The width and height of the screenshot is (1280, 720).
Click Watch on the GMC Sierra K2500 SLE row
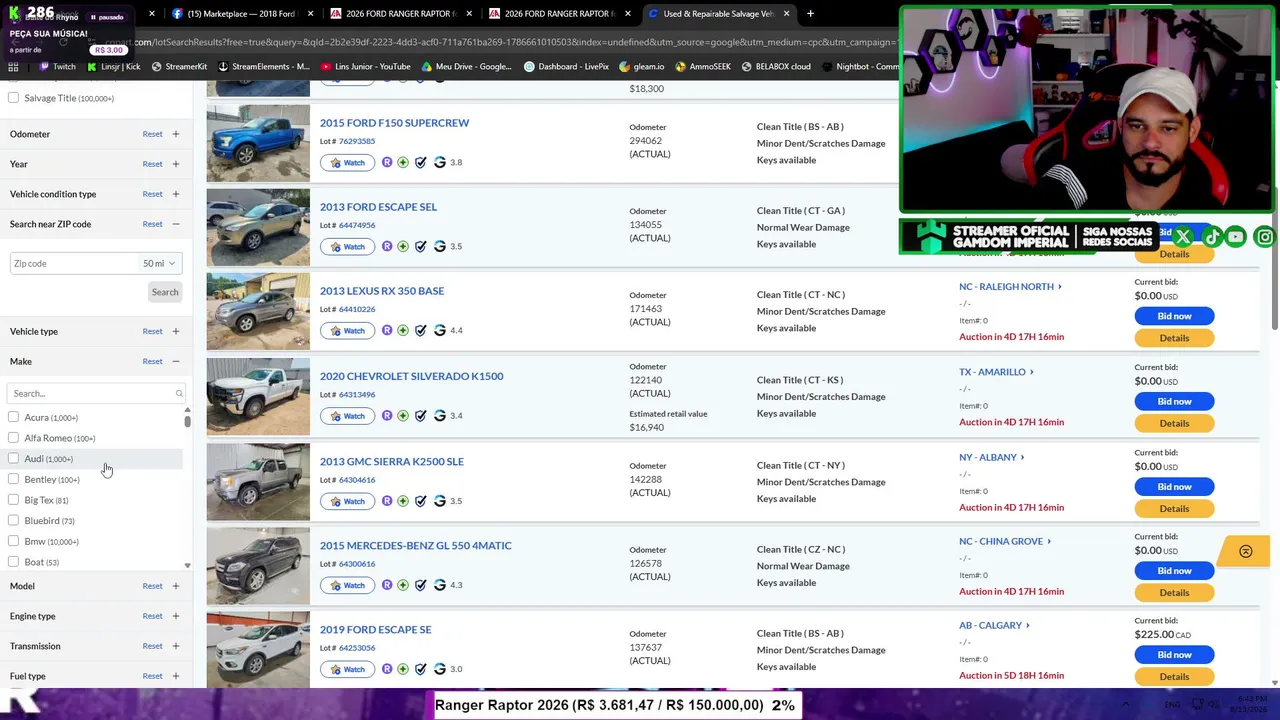coord(348,501)
